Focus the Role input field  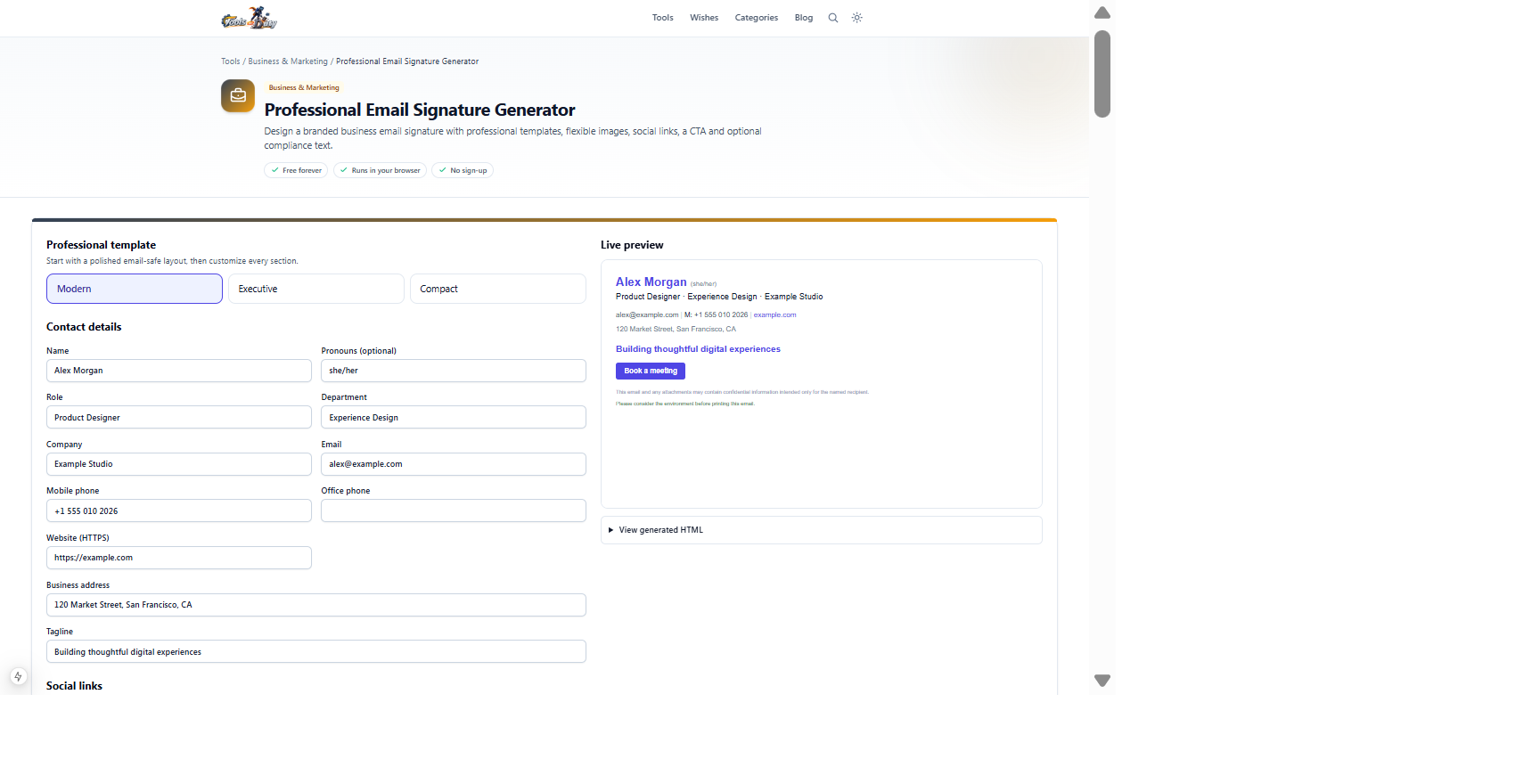tap(179, 417)
